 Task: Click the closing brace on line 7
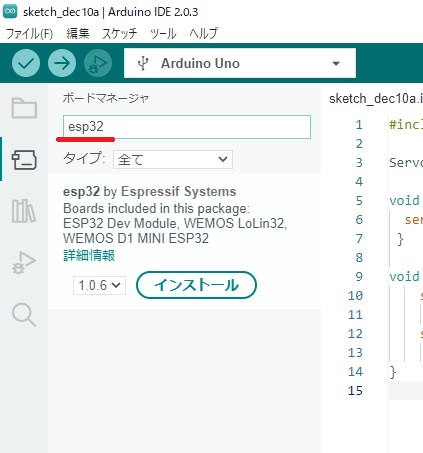400,239
